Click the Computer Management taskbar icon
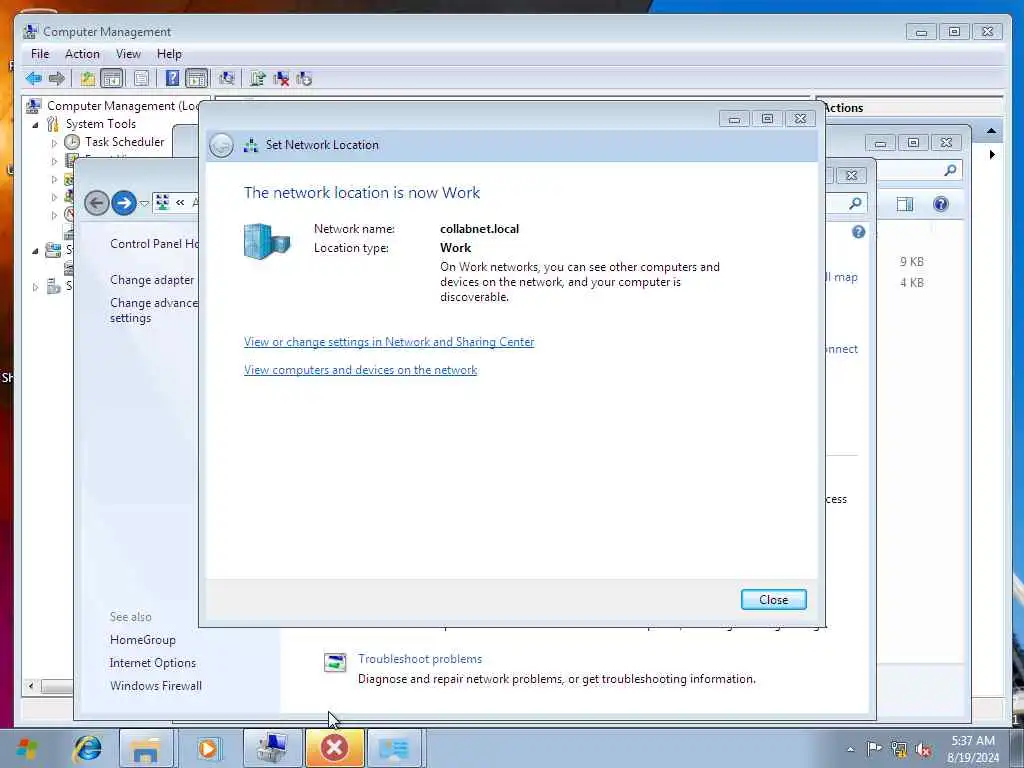The width and height of the screenshot is (1024, 768). (x=272, y=748)
